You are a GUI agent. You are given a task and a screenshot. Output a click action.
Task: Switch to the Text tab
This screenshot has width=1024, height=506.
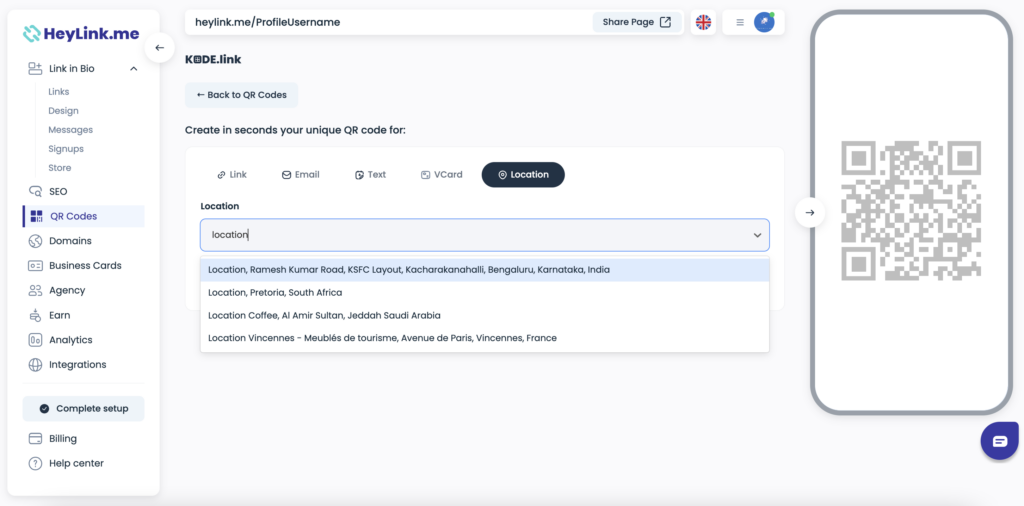pos(370,175)
